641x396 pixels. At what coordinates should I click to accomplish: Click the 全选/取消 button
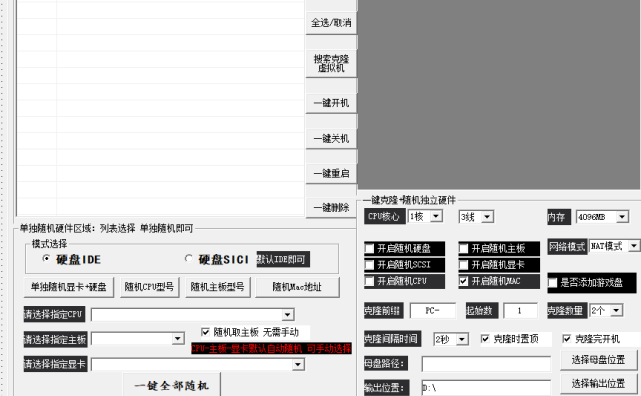331,23
